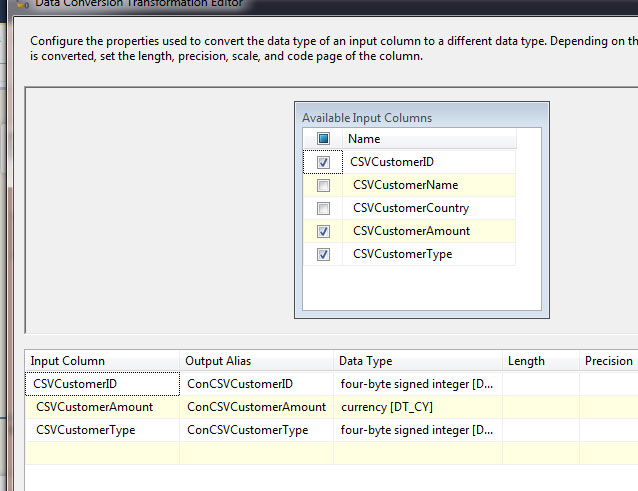Check the CSVCustomerName input column checkbox
The height and width of the screenshot is (491, 638).
click(x=323, y=185)
